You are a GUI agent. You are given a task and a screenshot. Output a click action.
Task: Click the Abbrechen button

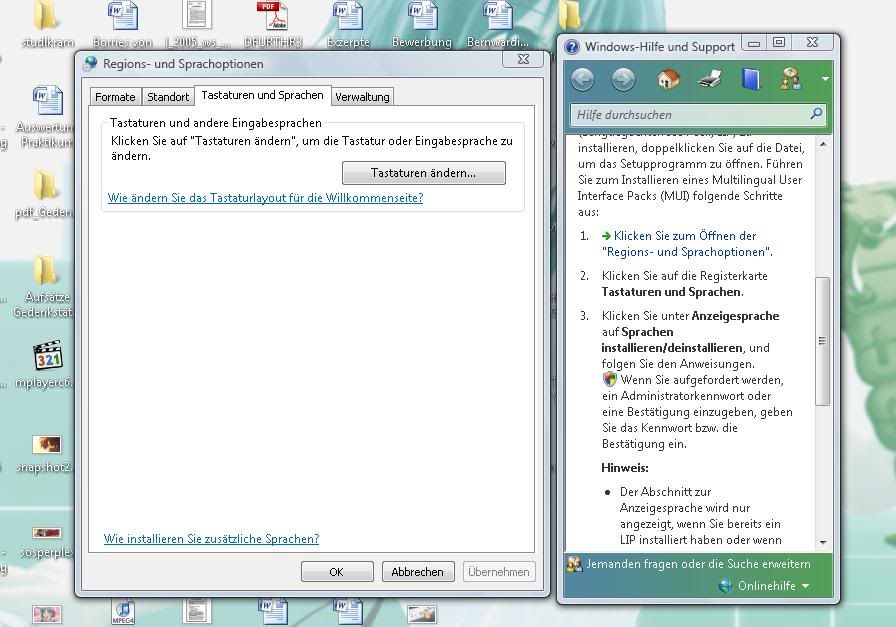(417, 572)
